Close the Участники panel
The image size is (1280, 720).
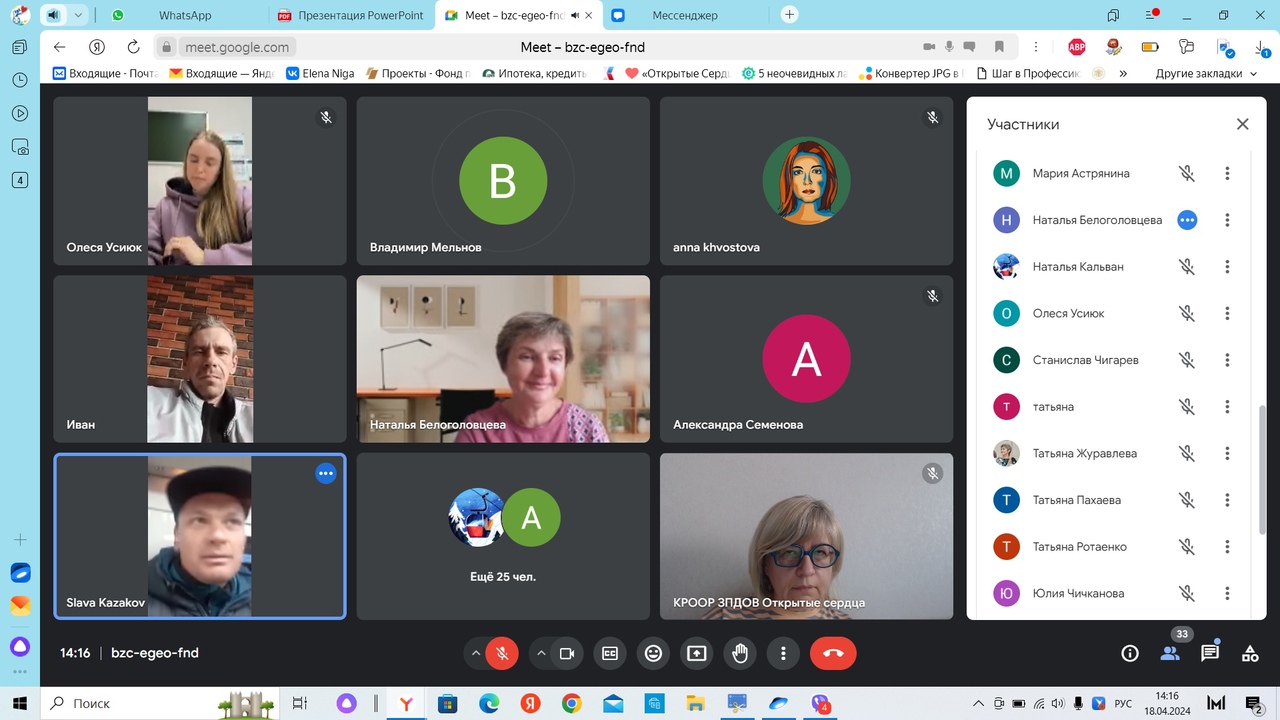1242,124
